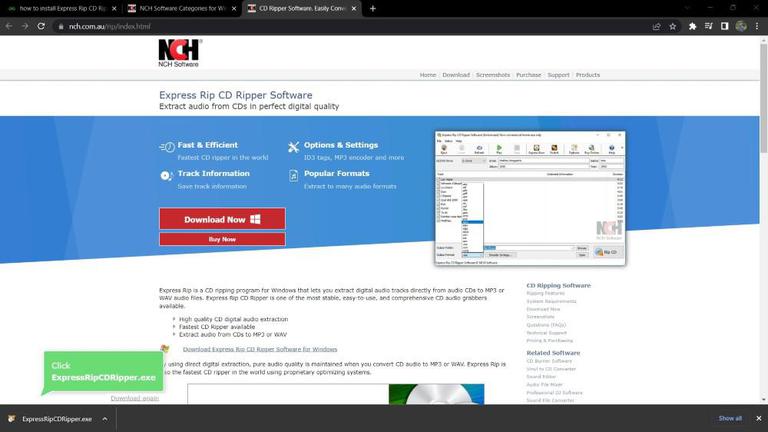Open Technical Support sidebar link
Viewport: 768px width, 432px height.
pyautogui.click(x=547, y=333)
